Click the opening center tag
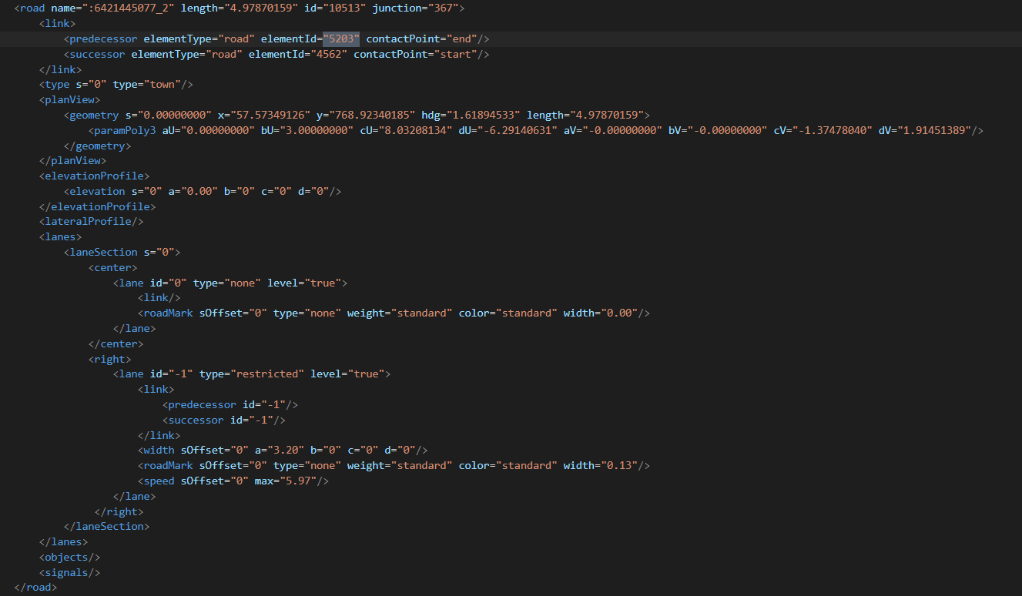 (x=113, y=267)
